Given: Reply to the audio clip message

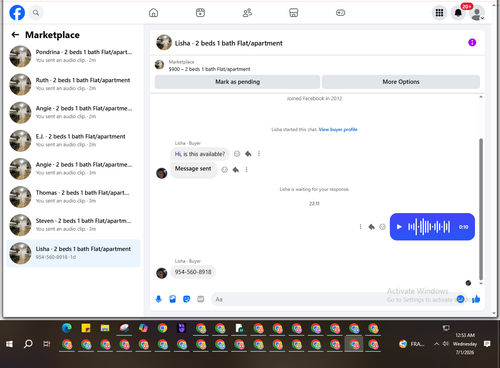Looking at the screenshot, I should click(371, 227).
